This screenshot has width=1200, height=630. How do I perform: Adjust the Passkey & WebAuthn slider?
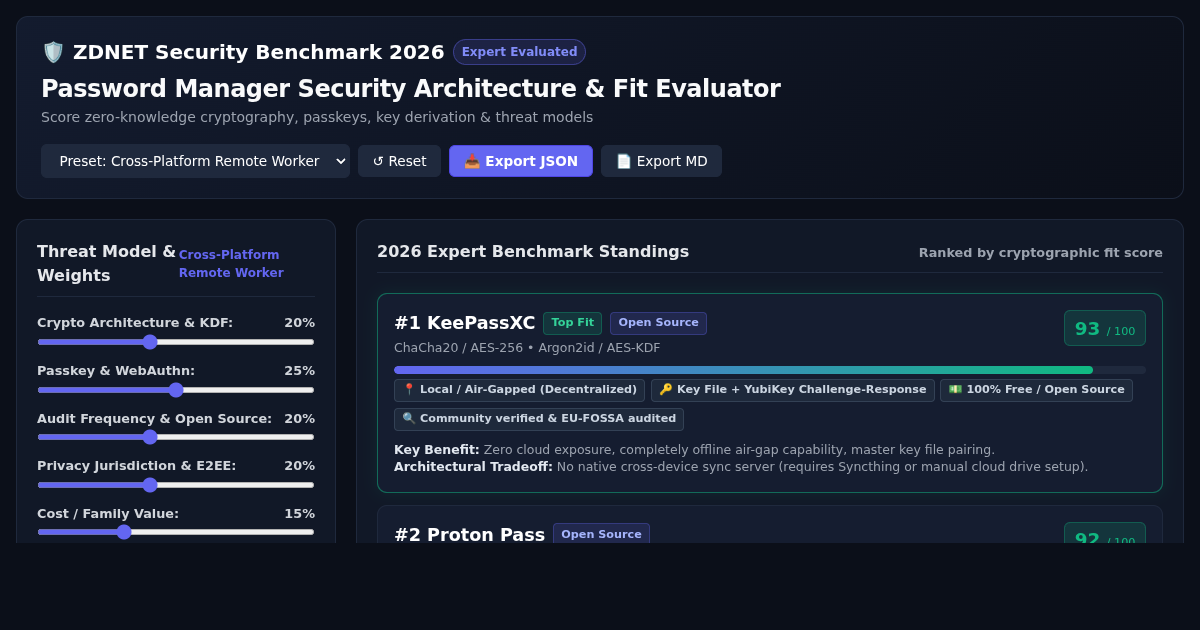tap(176, 390)
